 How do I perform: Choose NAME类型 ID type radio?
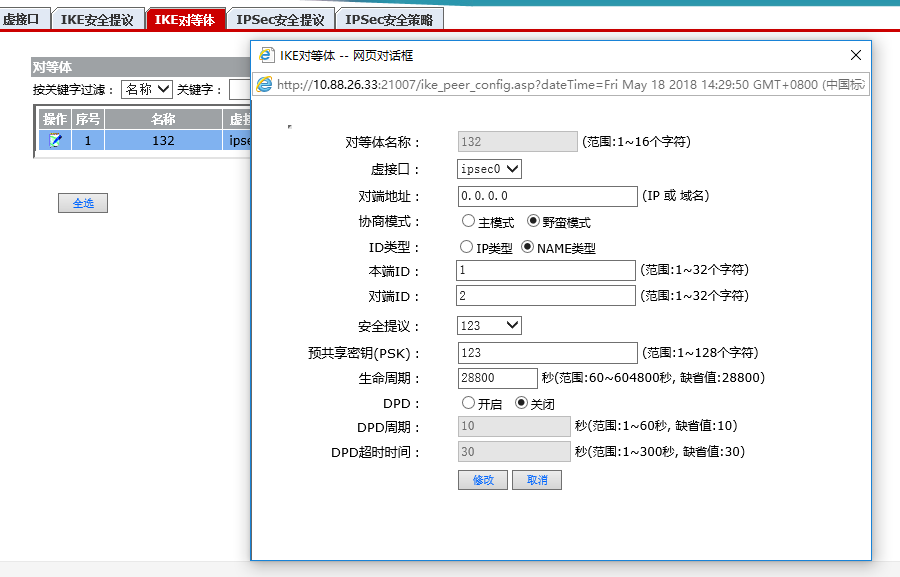click(527, 247)
